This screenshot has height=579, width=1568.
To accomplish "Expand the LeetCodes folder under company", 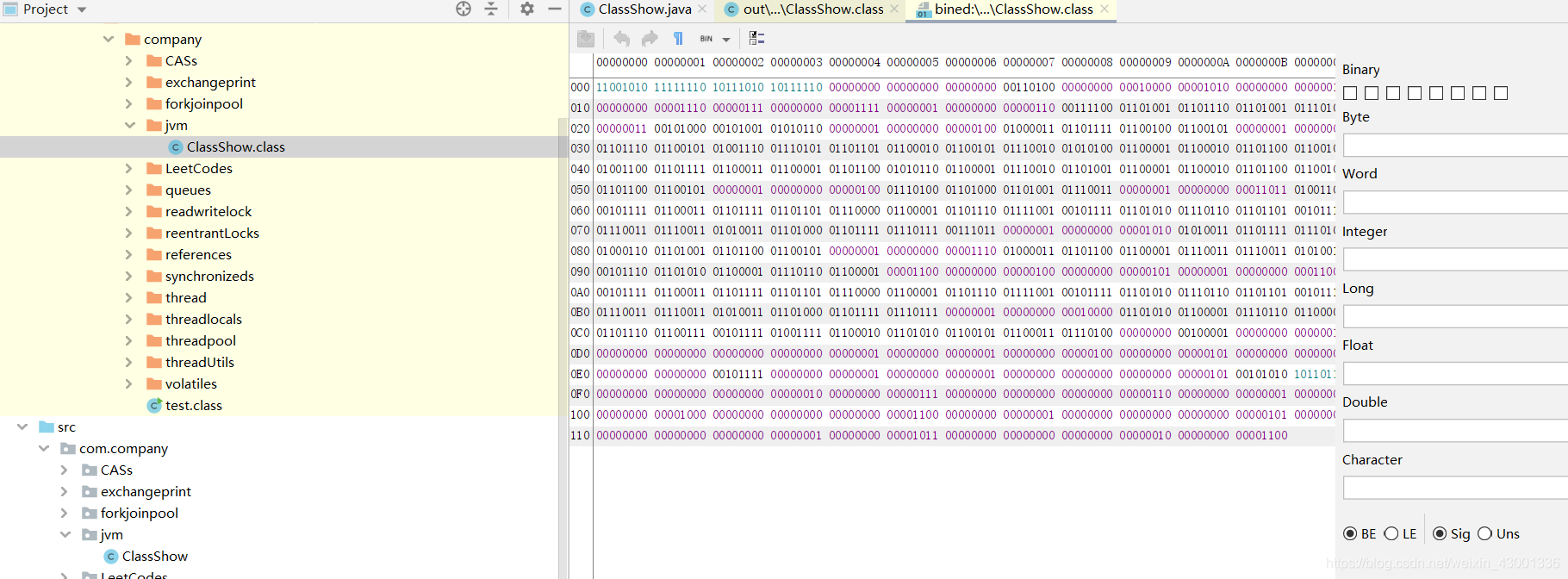I will point(129,168).
